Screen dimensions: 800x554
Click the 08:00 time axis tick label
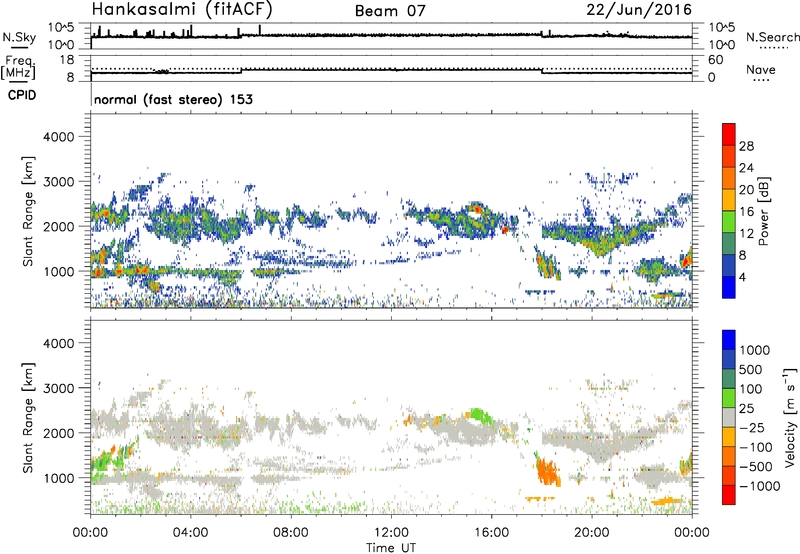pyautogui.click(x=291, y=533)
